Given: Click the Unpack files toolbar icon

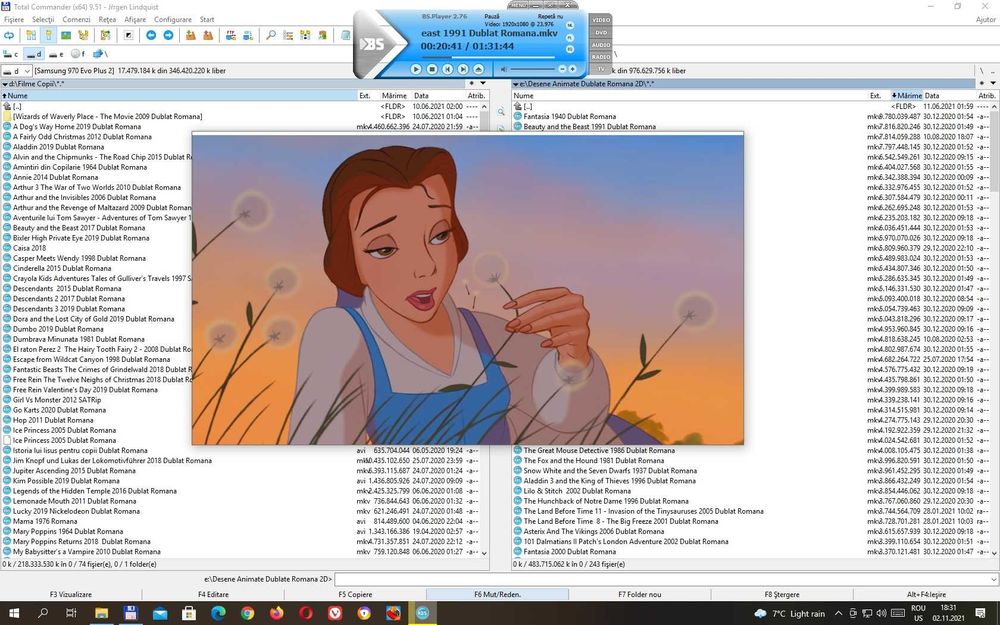Looking at the screenshot, I should [x=208, y=36].
